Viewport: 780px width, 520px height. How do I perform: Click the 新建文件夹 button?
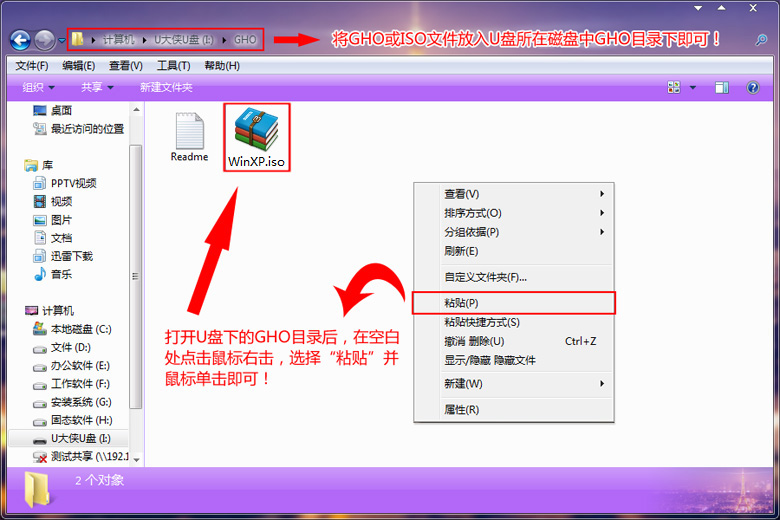(x=166, y=88)
